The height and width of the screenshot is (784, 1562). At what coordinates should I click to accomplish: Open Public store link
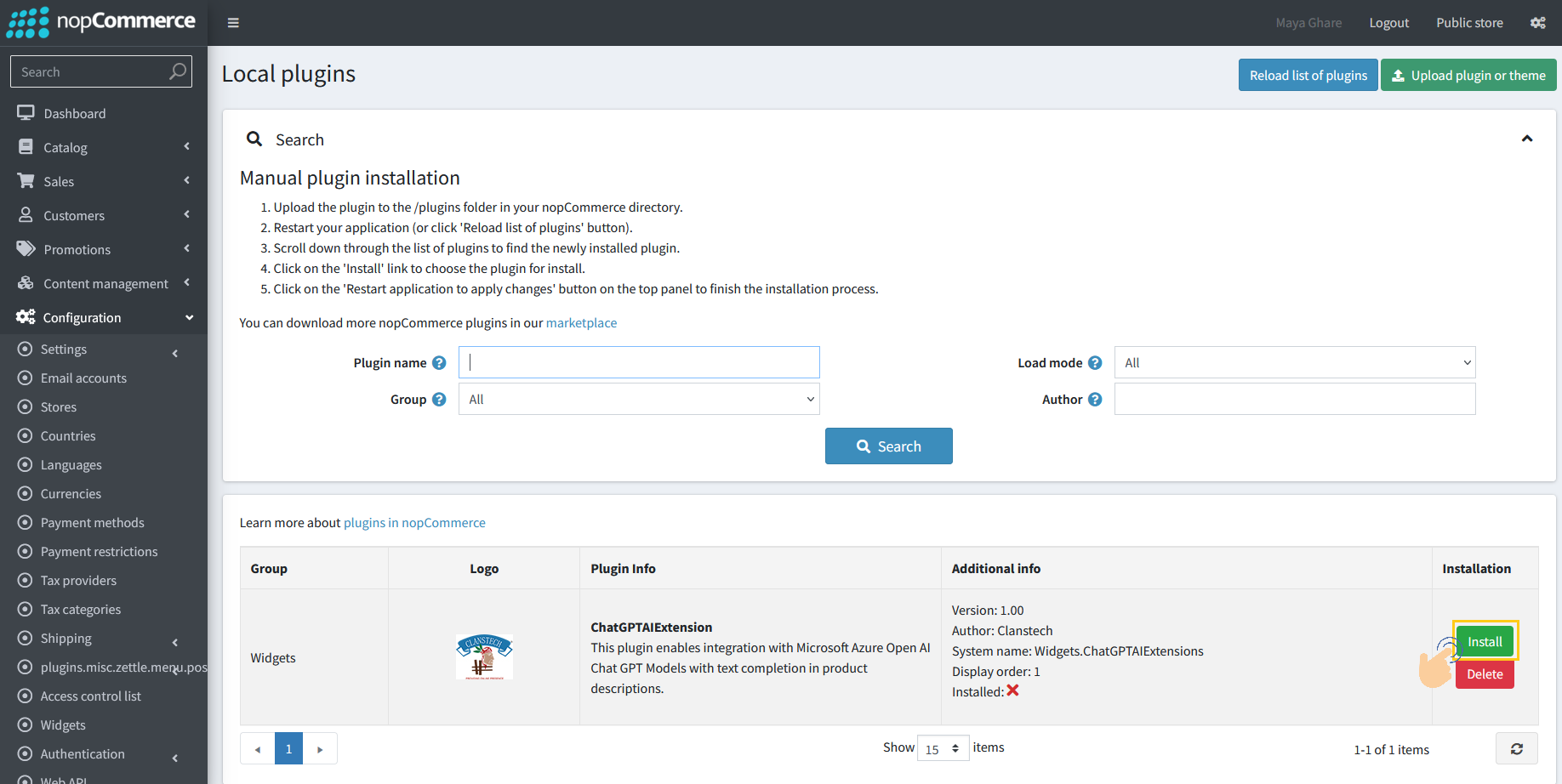[x=1469, y=23]
